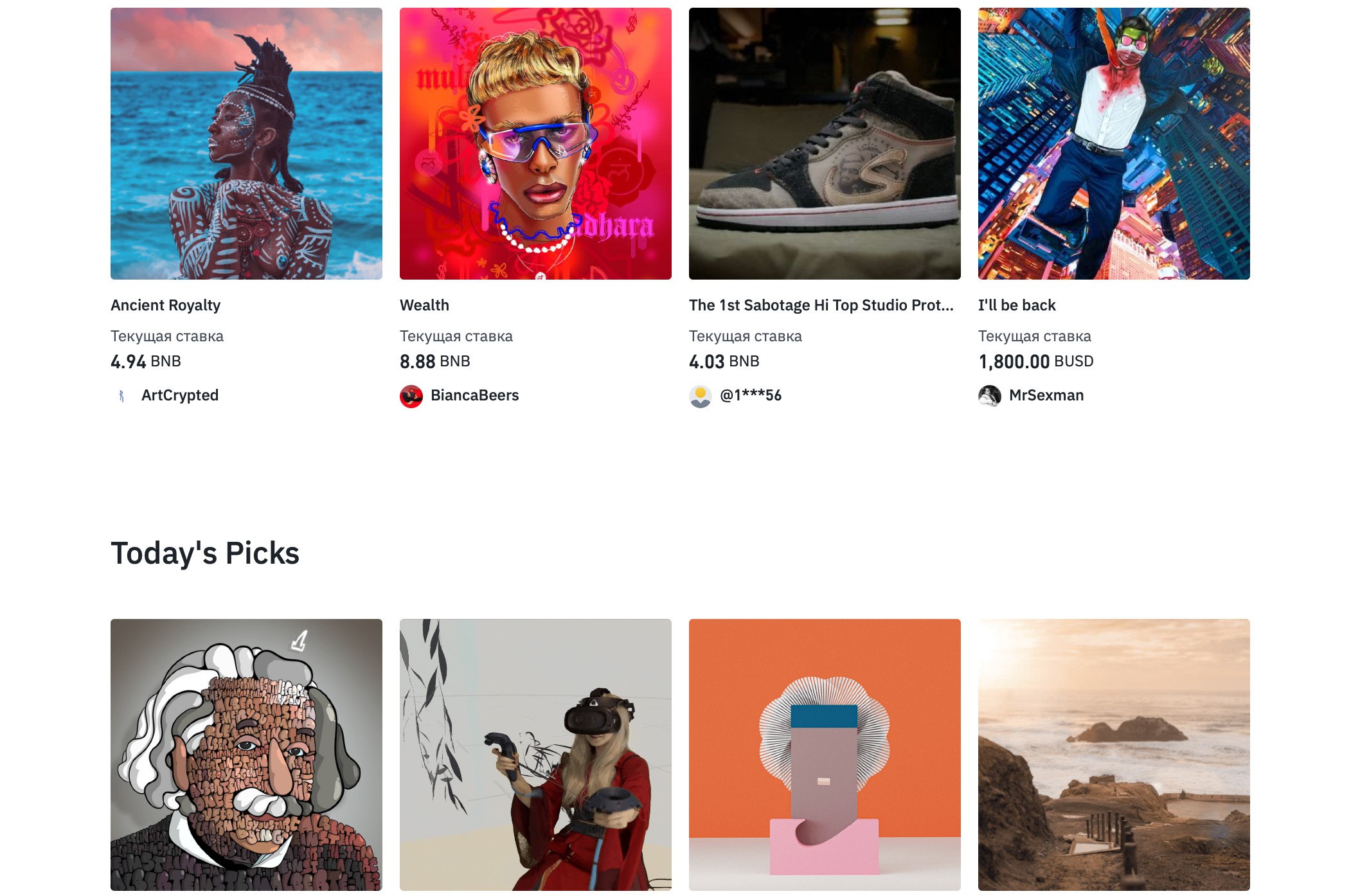Viewport: 1360px width, 896px height.
Task: Click the I'll be back title
Action: pyautogui.click(x=1017, y=305)
